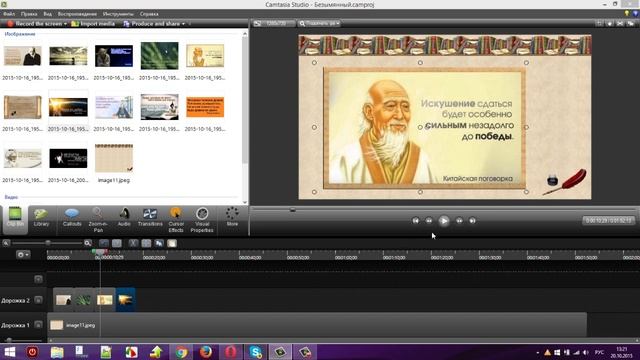
Task: Click the timeline Cut (scissors) button
Action: [133, 243]
